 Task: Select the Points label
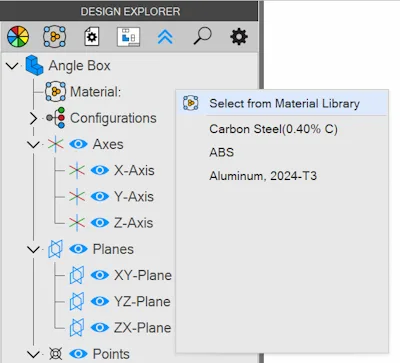pyautogui.click(x=111, y=354)
